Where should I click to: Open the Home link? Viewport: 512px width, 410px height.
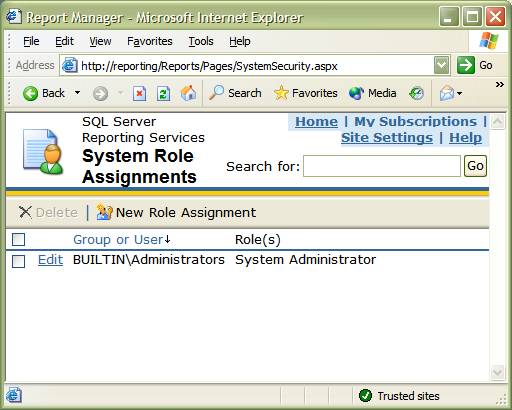[x=316, y=122]
